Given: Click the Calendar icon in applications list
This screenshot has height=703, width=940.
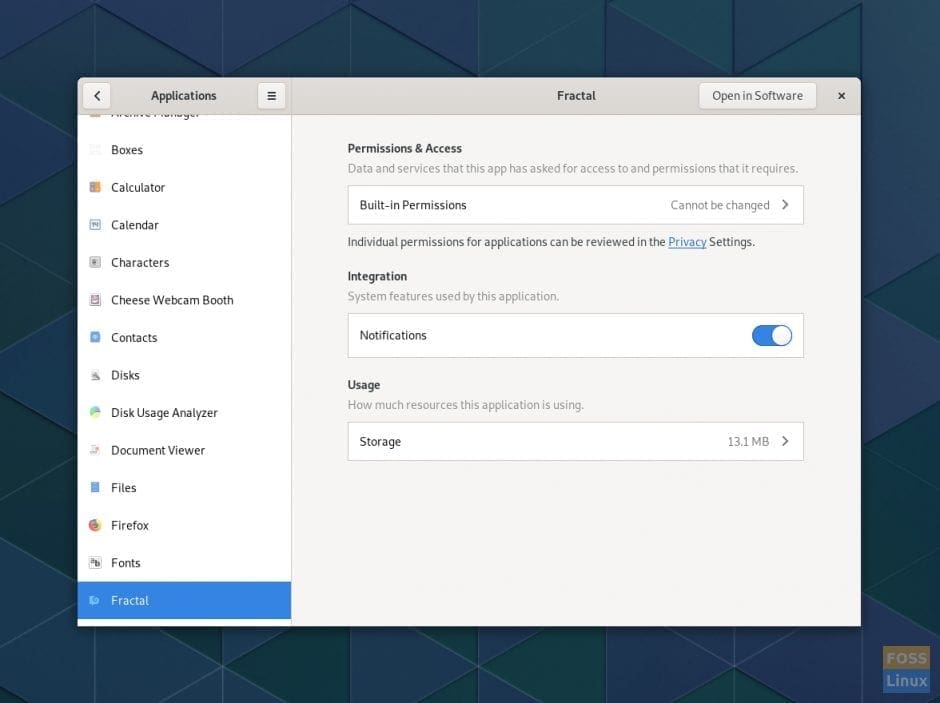Looking at the screenshot, I should [x=95, y=225].
